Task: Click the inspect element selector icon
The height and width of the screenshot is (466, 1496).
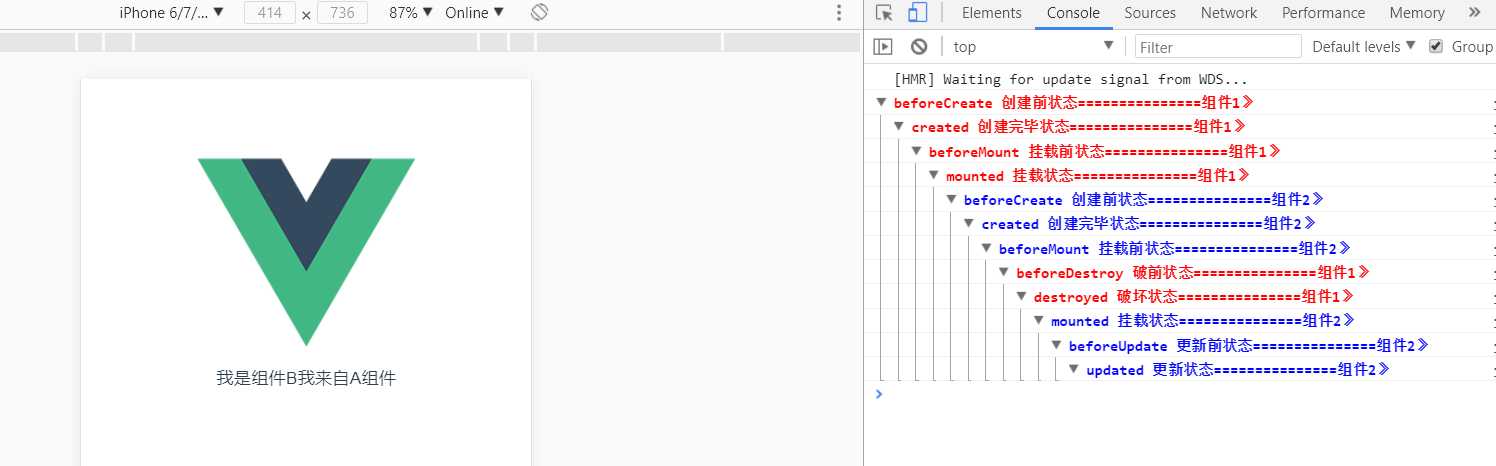Action: (x=884, y=13)
